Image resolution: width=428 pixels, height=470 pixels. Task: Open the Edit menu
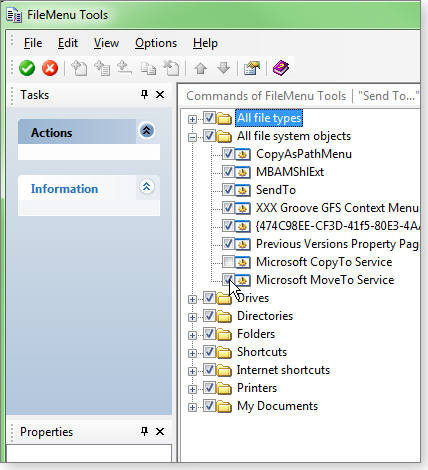coord(68,43)
